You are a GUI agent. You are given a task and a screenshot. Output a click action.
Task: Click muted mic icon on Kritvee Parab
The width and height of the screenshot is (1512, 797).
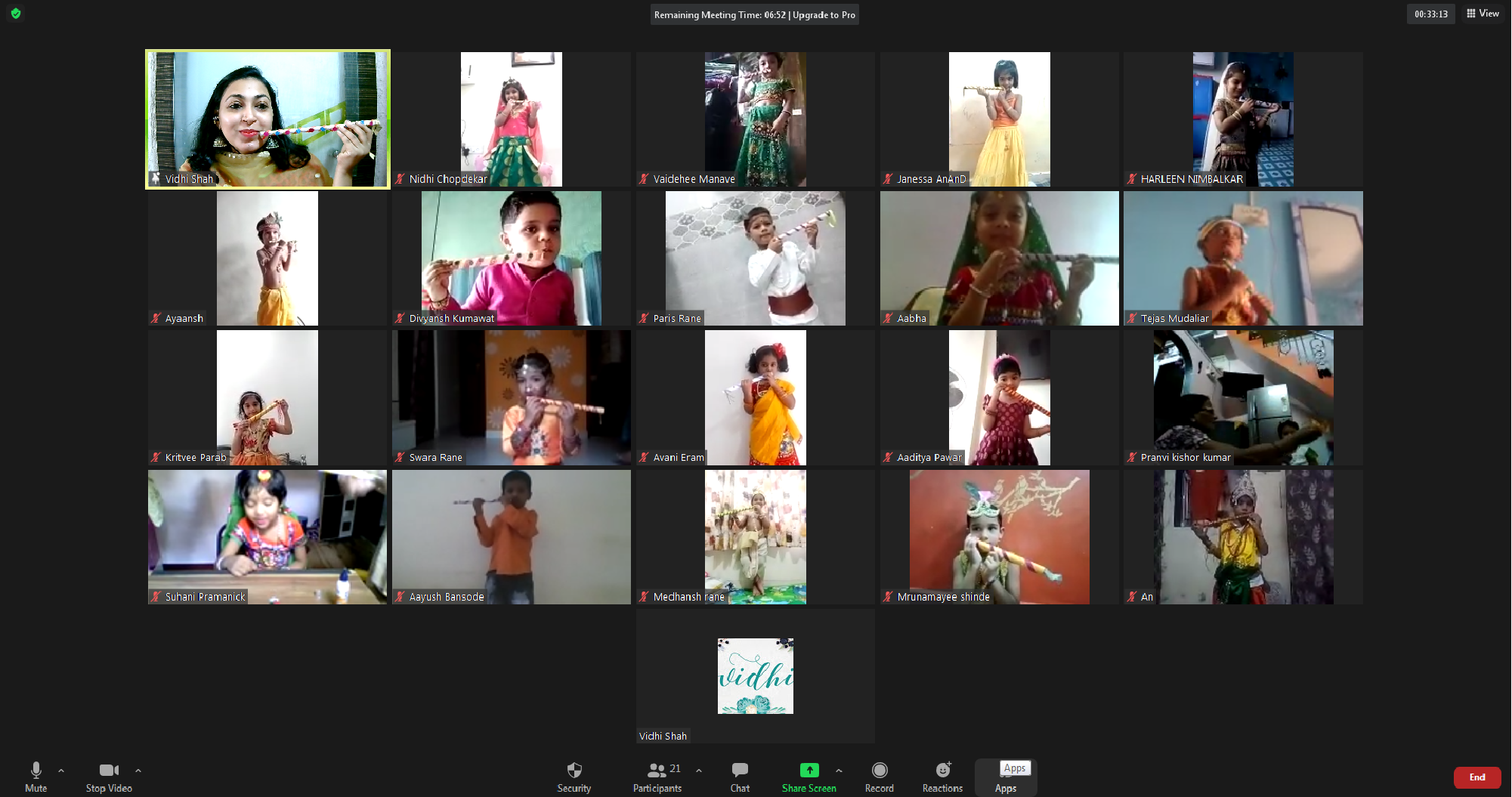156,457
